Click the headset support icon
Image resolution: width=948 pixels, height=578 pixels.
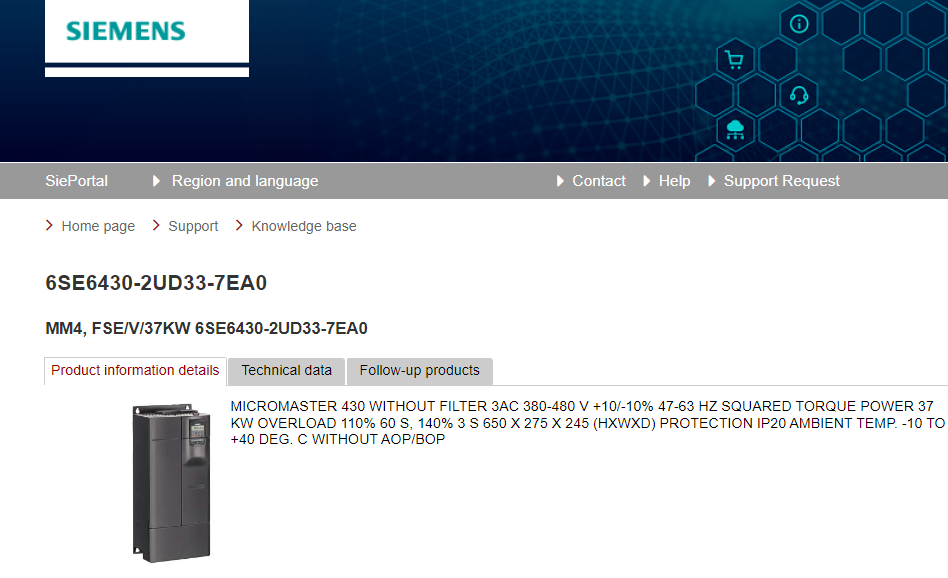pyautogui.click(x=799, y=95)
